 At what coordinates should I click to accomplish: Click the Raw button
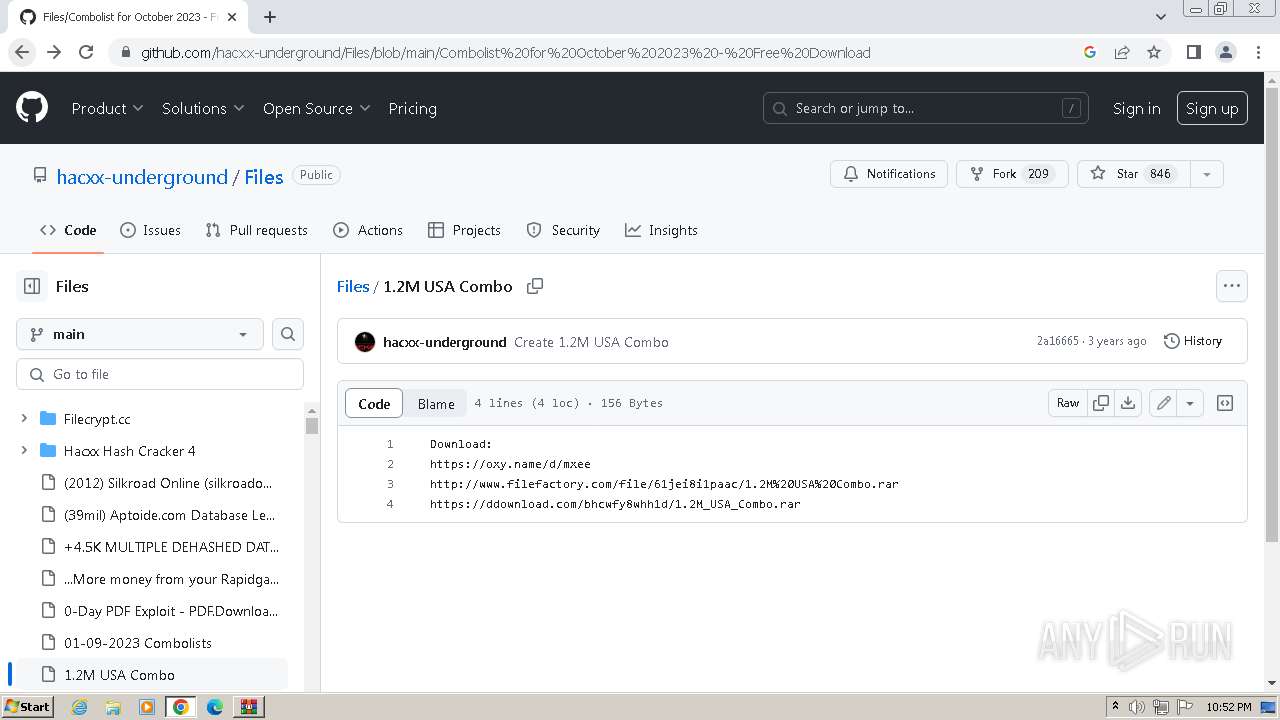coord(1068,403)
